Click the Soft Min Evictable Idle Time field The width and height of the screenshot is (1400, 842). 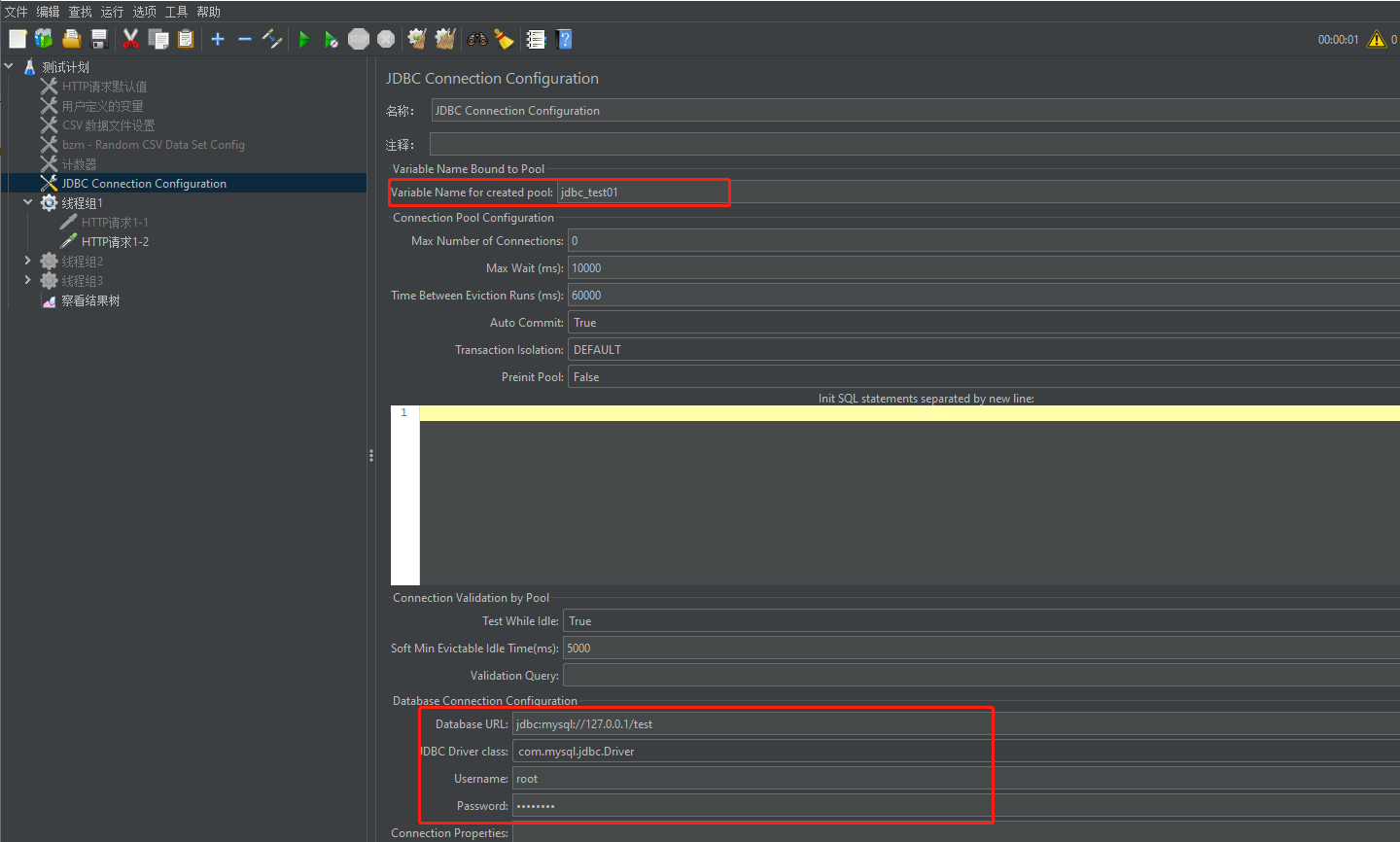coord(982,649)
